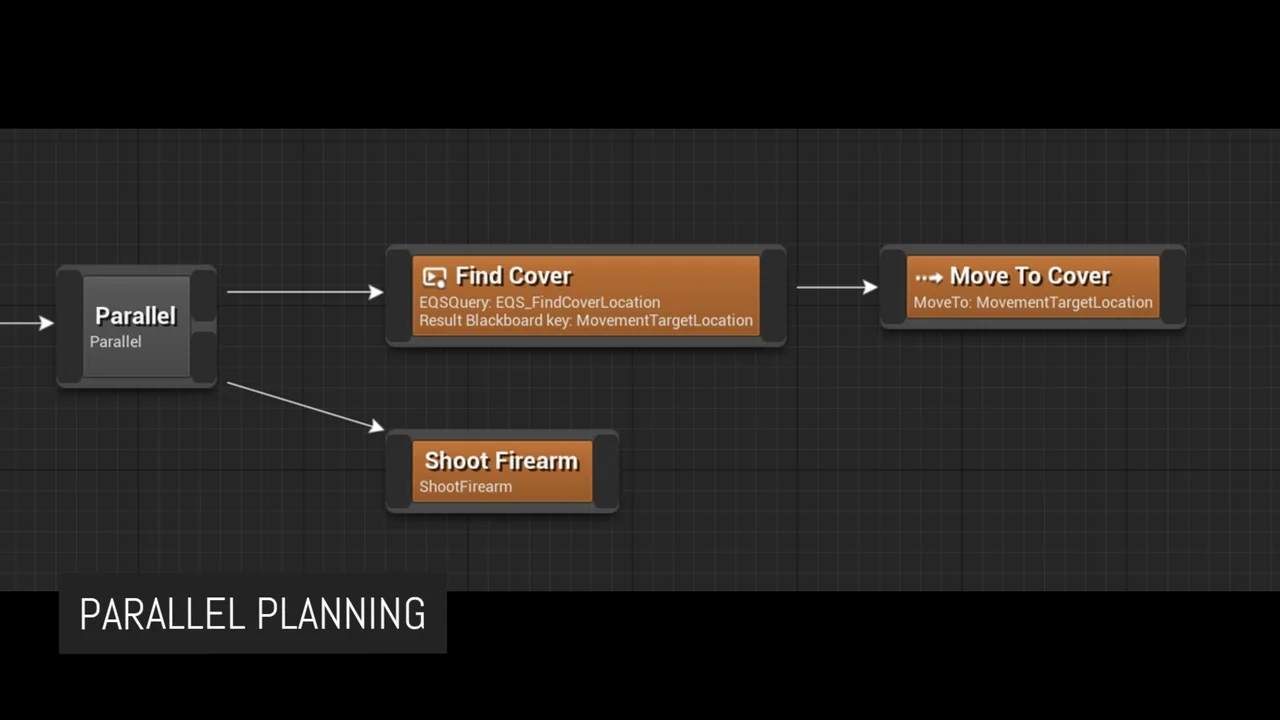Click the Parallel node's lower right output pin
This screenshot has height=720, width=1280.
point(204,355)
